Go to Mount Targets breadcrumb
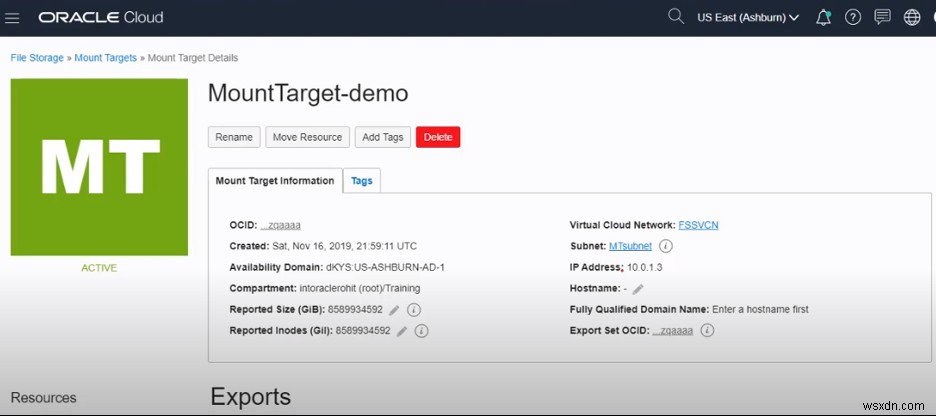This screenshot has height=416, width=936. pos(106,58)
